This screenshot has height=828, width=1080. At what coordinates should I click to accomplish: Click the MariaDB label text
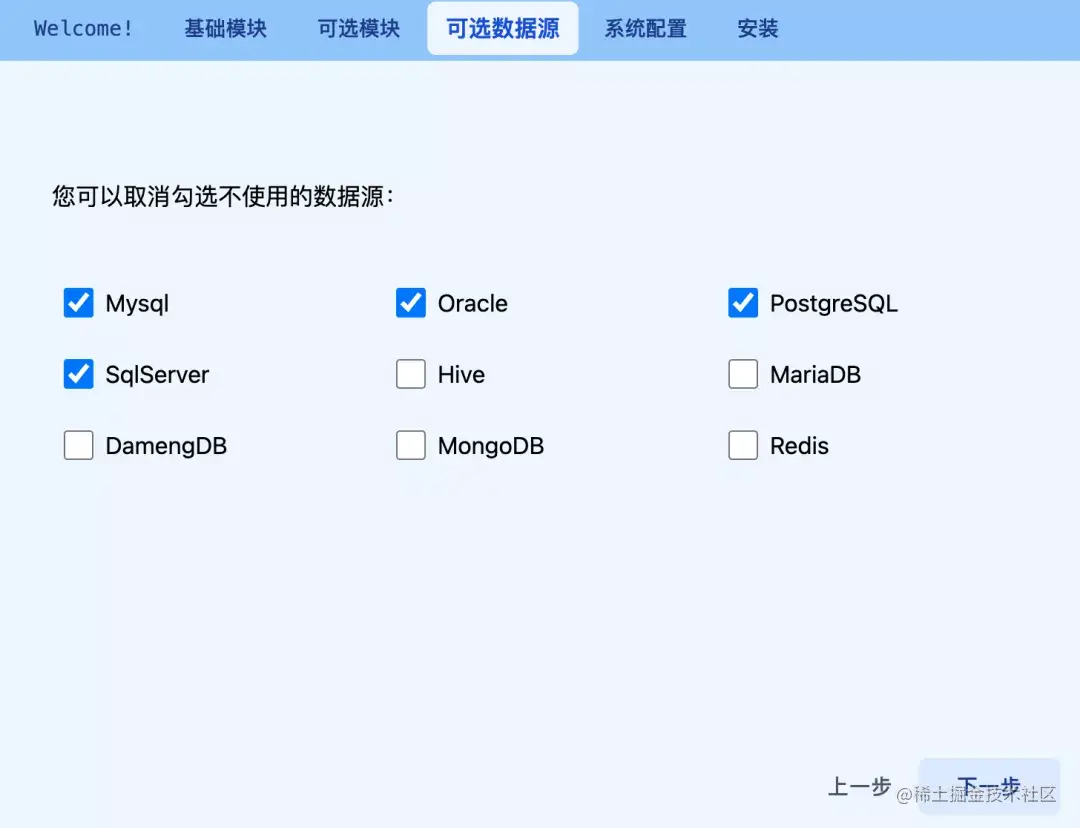pos(816,375)
